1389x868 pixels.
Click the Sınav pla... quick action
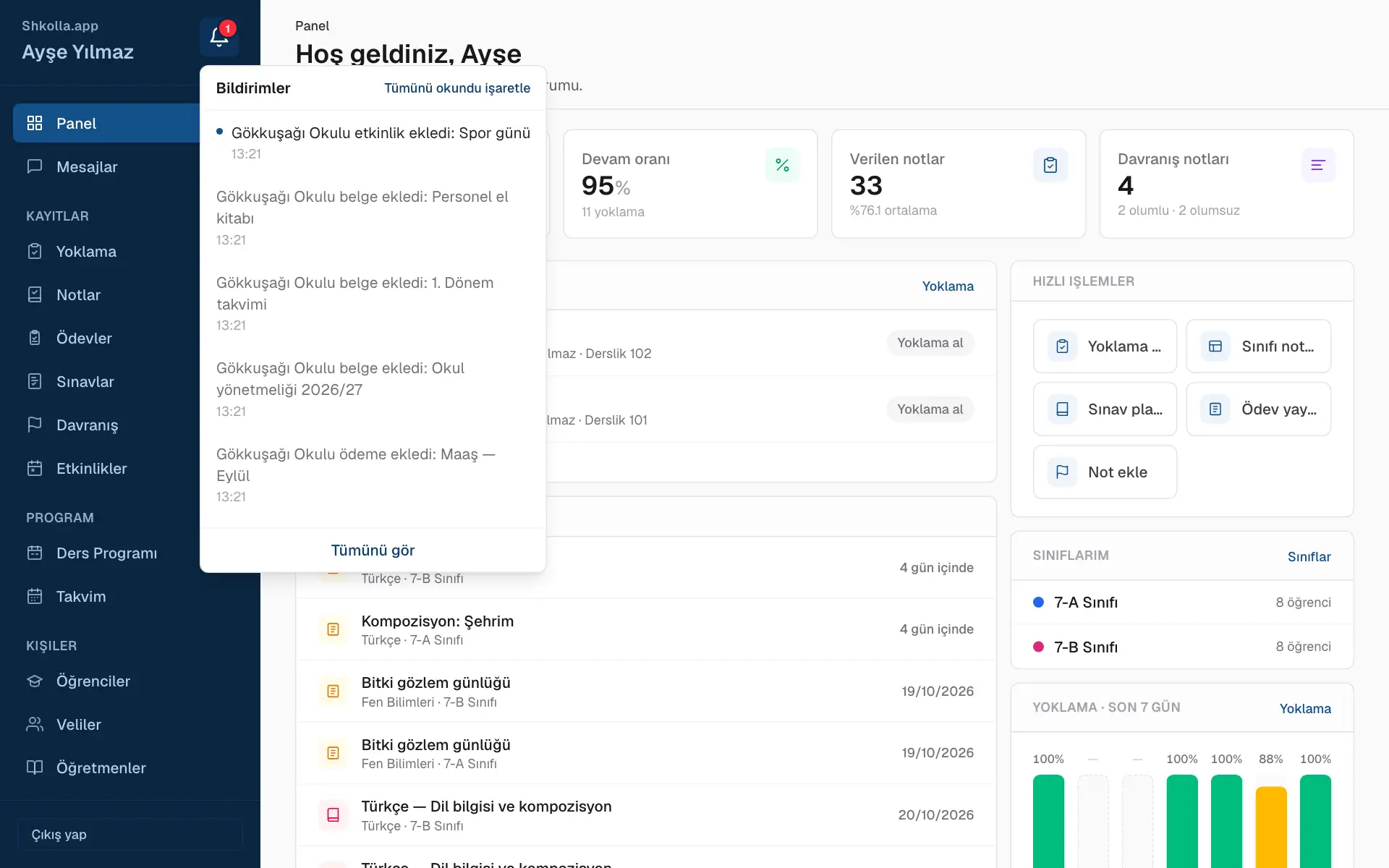[1105, 409]
